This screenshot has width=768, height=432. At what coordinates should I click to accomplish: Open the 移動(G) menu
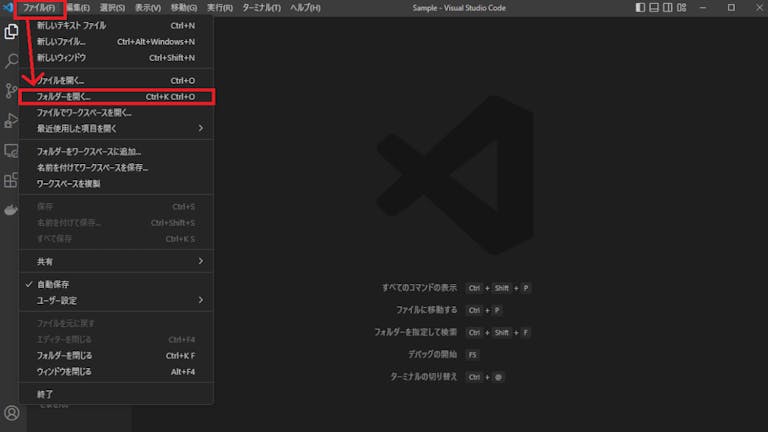184,8
